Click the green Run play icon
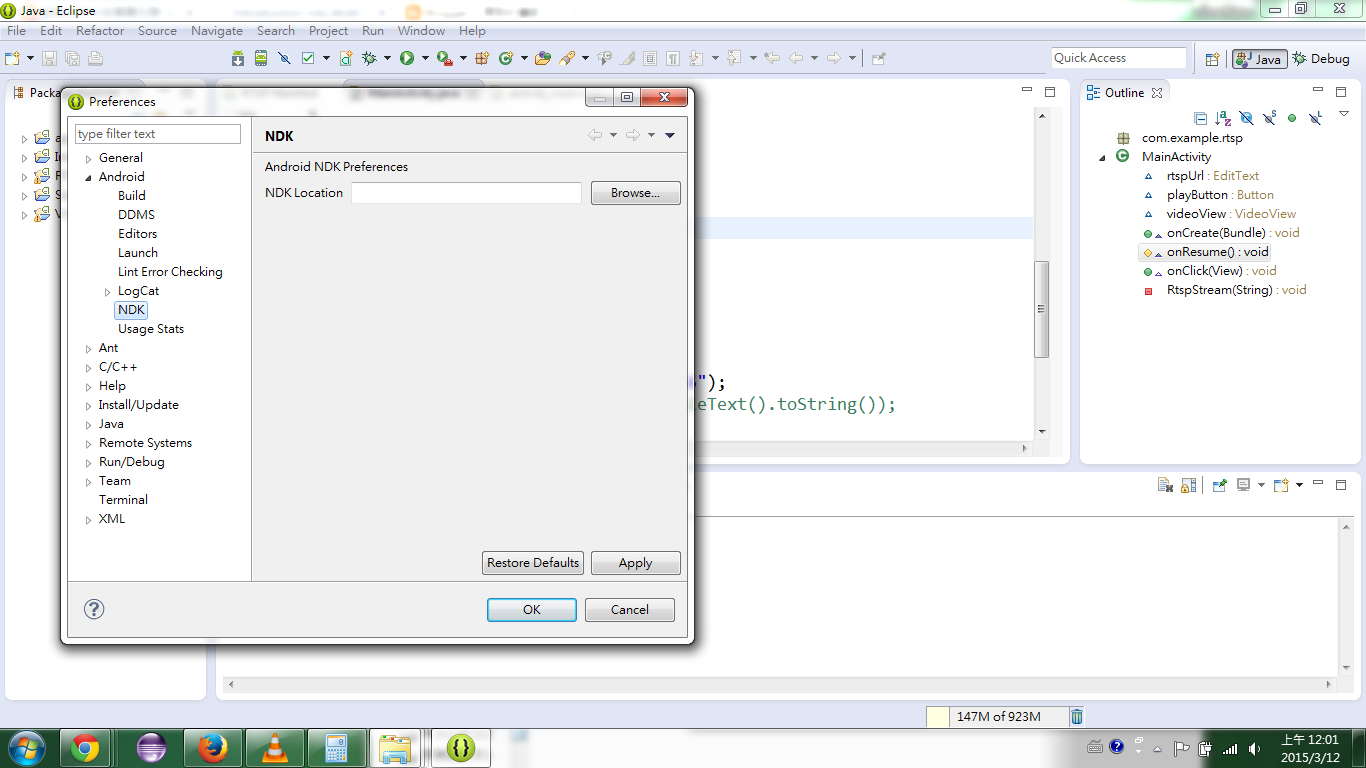 (407, 59)
